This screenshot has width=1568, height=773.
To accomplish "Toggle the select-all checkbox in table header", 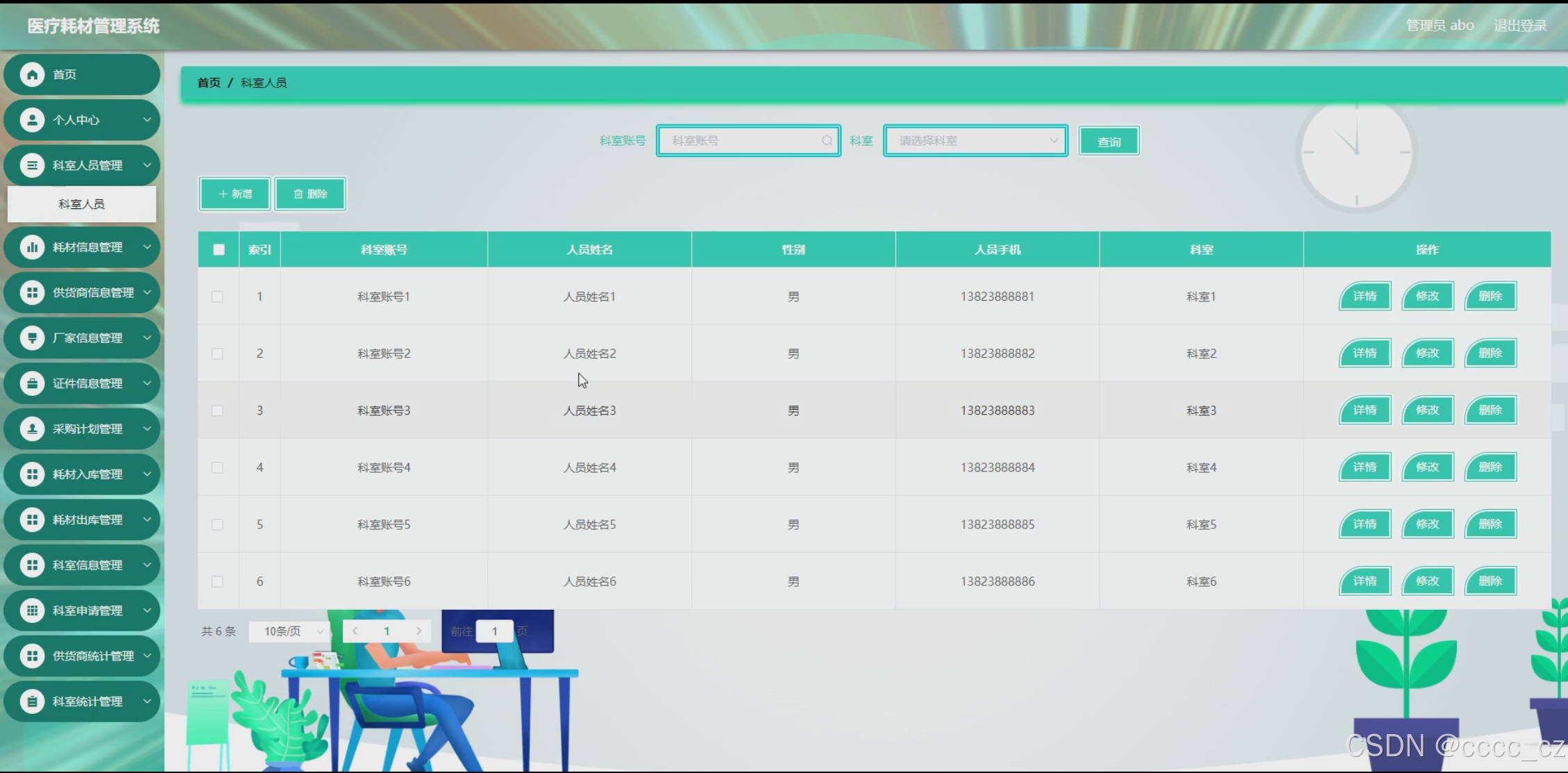I will pos(219,250).
